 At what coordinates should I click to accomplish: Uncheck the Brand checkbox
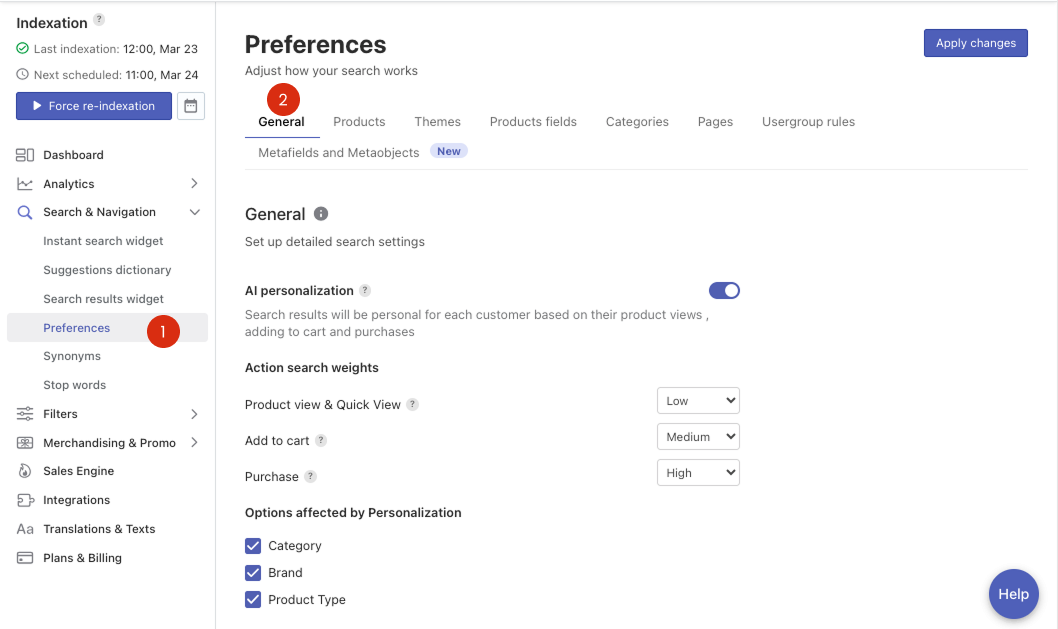coord(254,573)
